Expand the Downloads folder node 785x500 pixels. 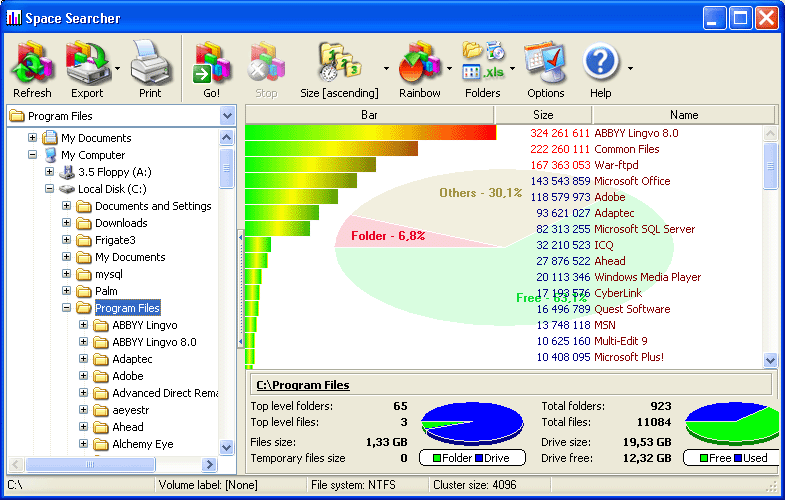click(x=67, y=222)
